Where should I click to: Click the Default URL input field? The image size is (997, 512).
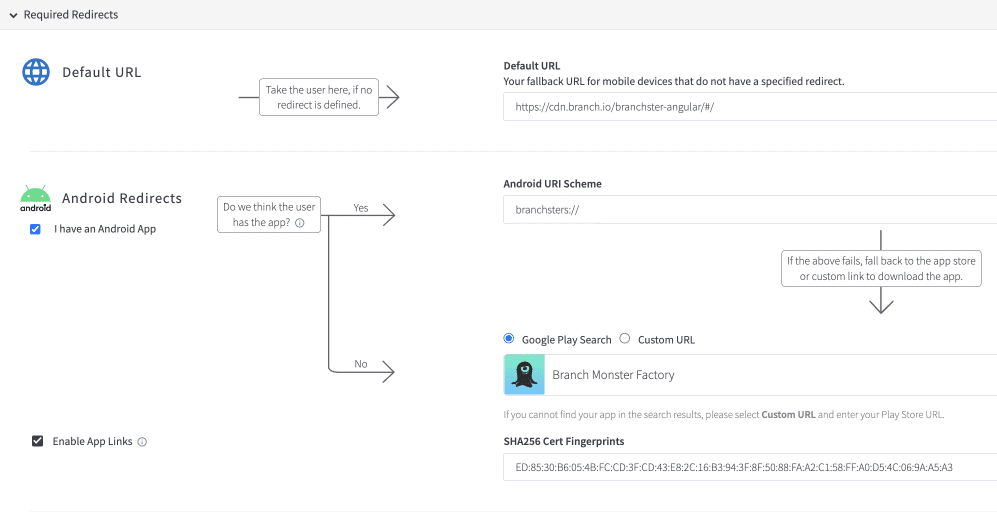point(750,106)
